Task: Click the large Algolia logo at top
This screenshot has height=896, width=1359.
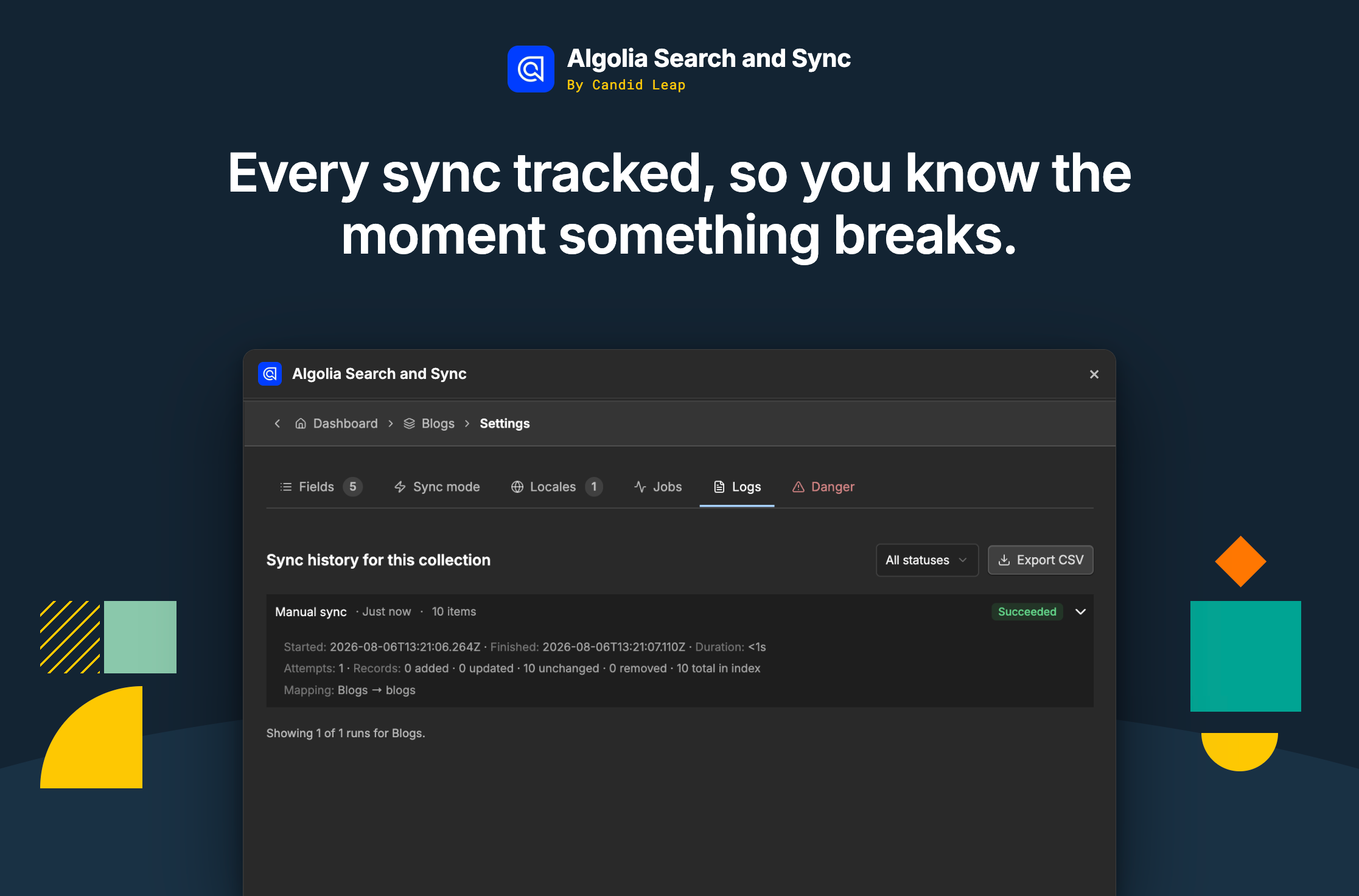Action: pyautogui.click(x=531, y=69)
